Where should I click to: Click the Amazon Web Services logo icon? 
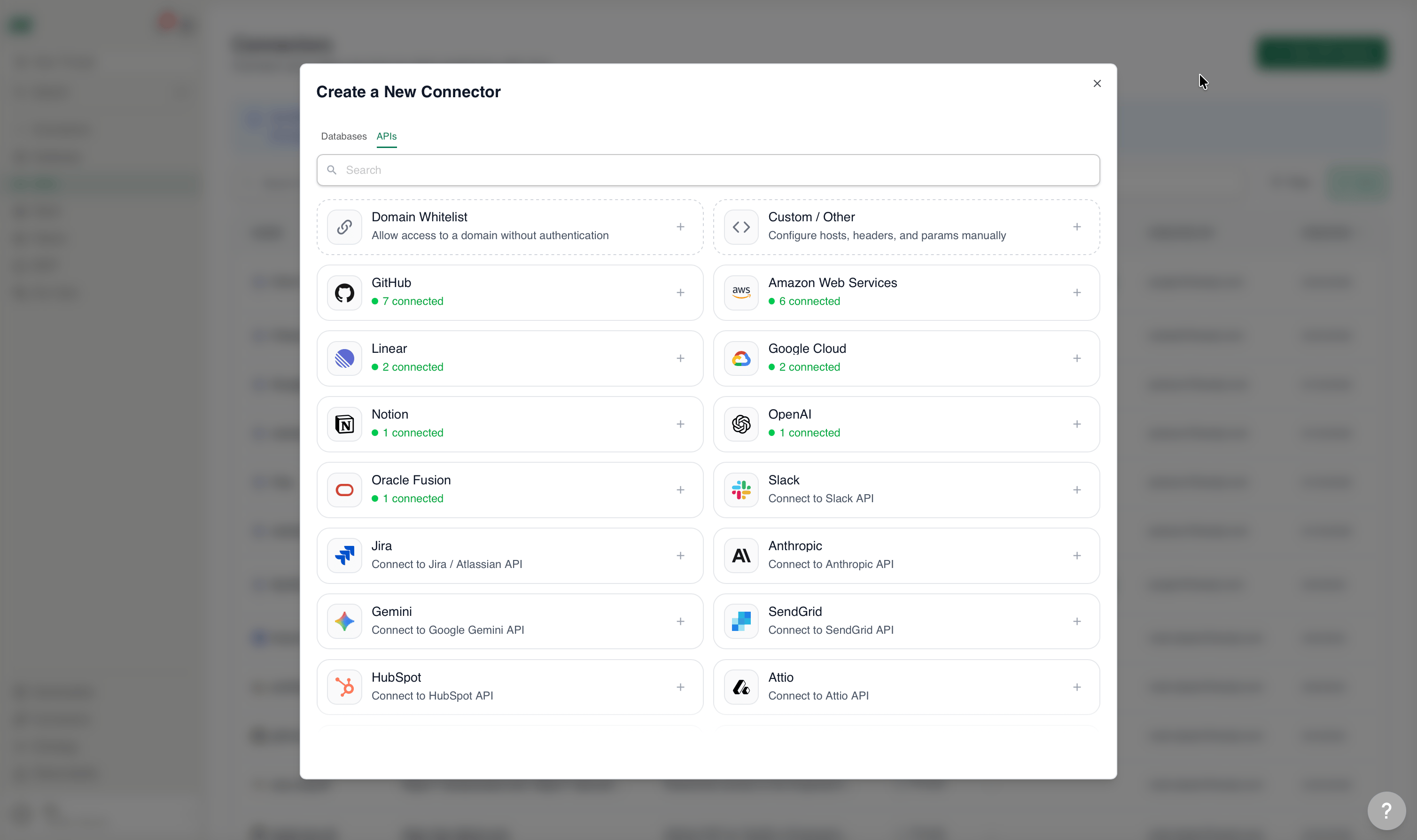(x=741, y=293)
